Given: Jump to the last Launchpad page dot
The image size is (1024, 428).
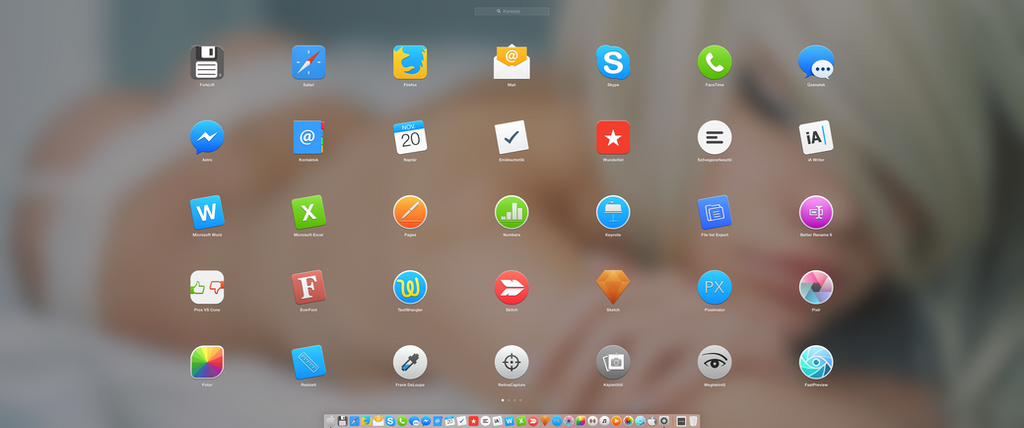Looking at the screenshot, I should (520, 399).
